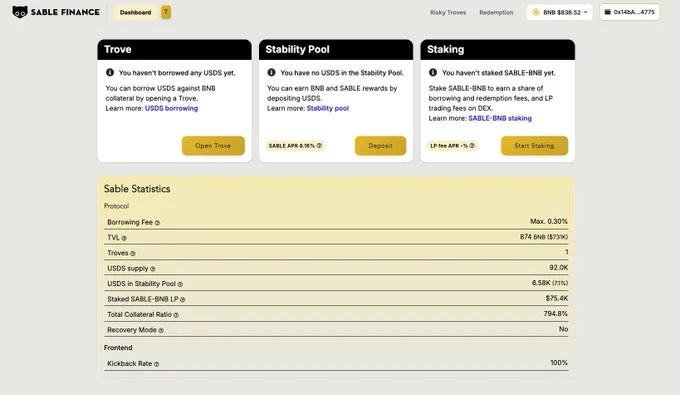The width and height of the screenshot is (680, 395).
Task: Follow the Stability pool learn more link
Action: 327,108
